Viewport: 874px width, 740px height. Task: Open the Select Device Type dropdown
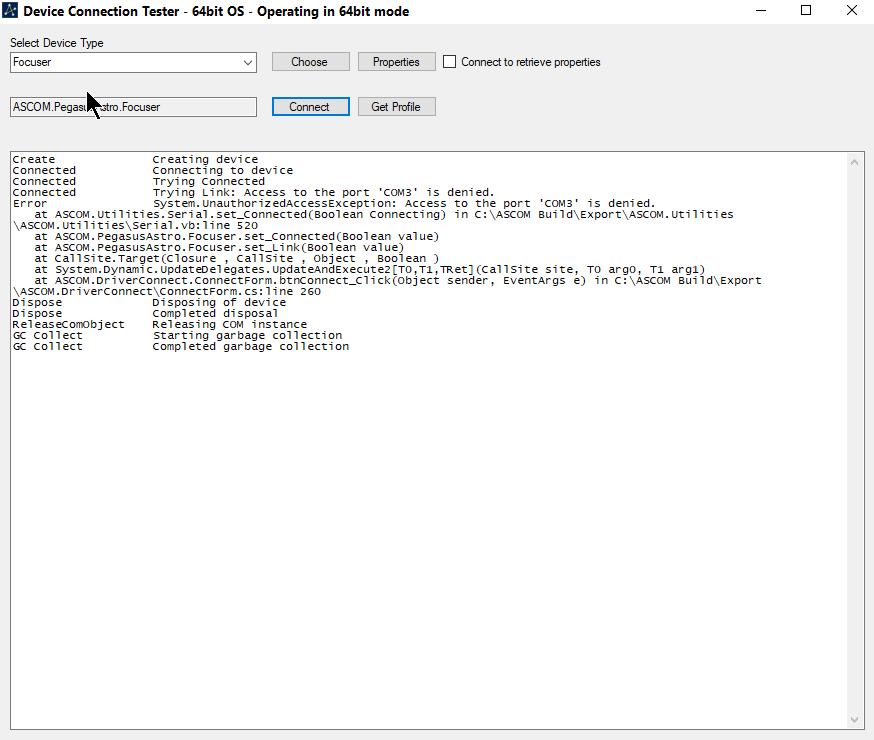(133, 62)
